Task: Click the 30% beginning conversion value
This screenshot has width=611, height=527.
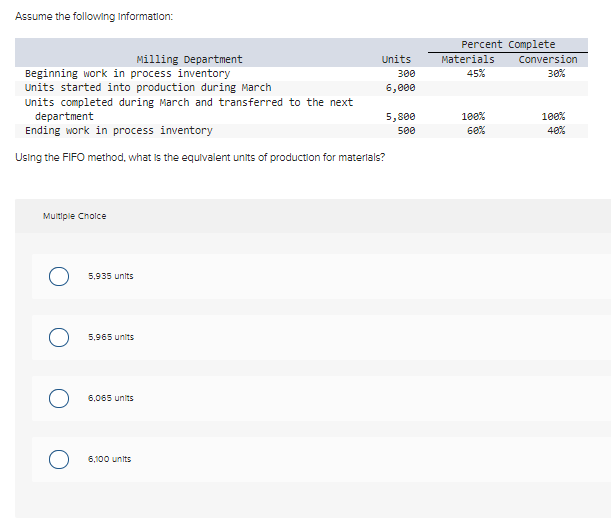Action: [556, 73]
